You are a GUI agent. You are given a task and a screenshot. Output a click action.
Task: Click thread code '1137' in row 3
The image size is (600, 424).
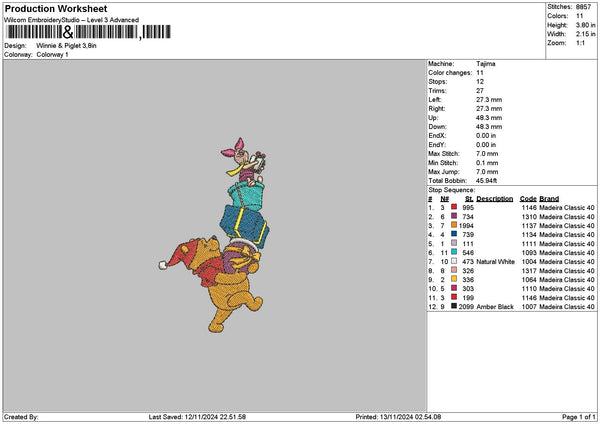coord(529,226)
